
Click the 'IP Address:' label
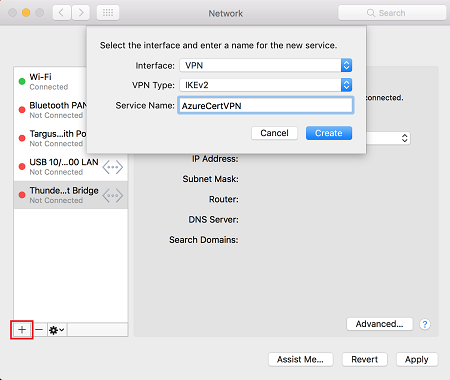point(215,159)
